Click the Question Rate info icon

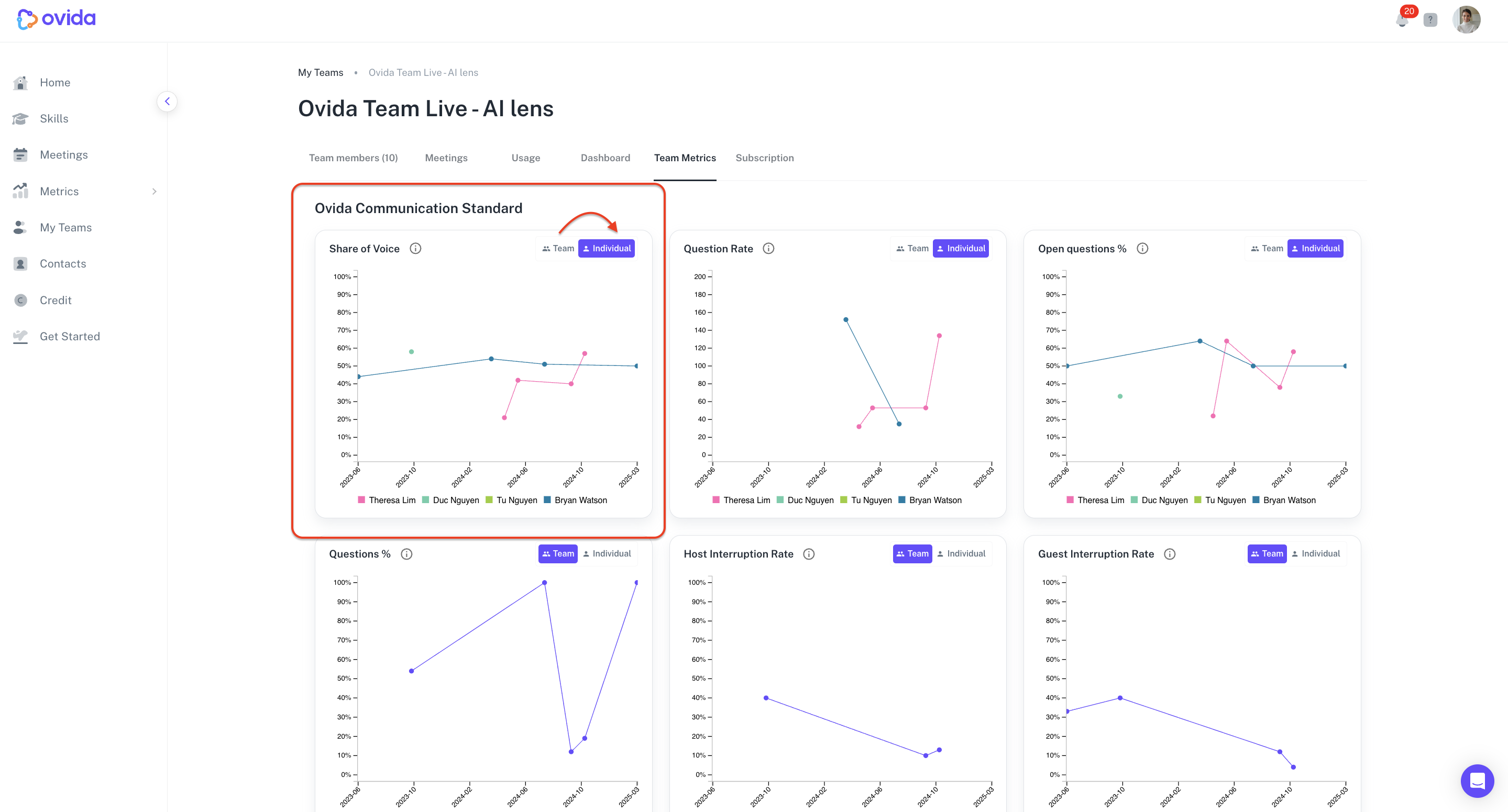[768, 249]
